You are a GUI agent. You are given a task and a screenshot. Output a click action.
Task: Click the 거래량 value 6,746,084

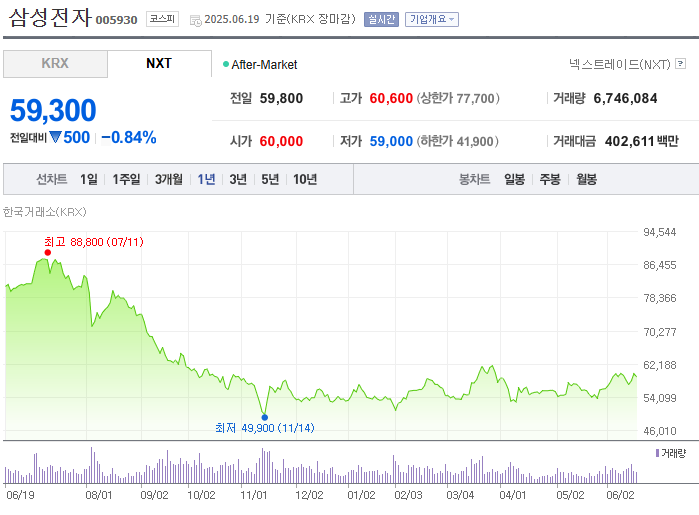click(x=625, y=98)
